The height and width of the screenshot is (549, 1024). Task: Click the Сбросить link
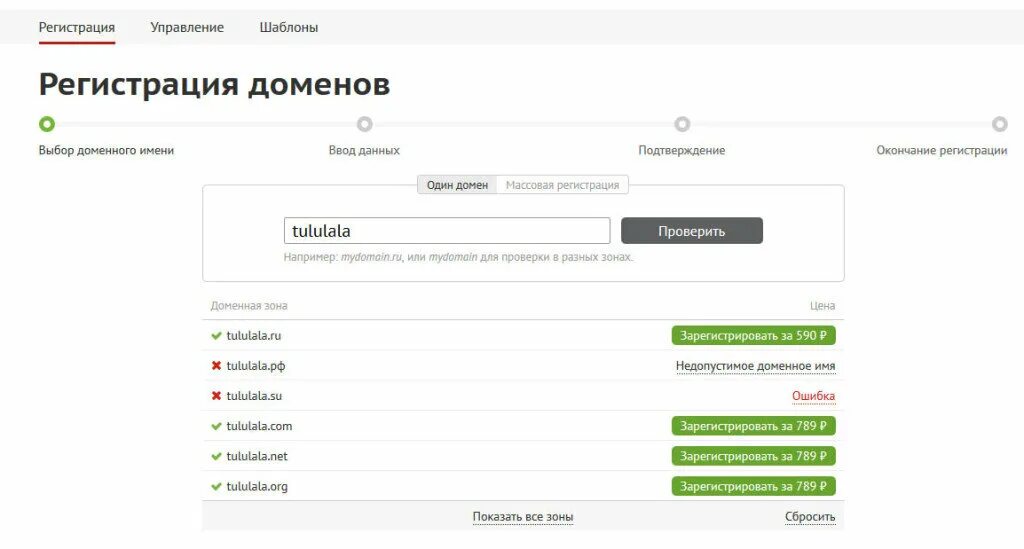click(810, 516)
